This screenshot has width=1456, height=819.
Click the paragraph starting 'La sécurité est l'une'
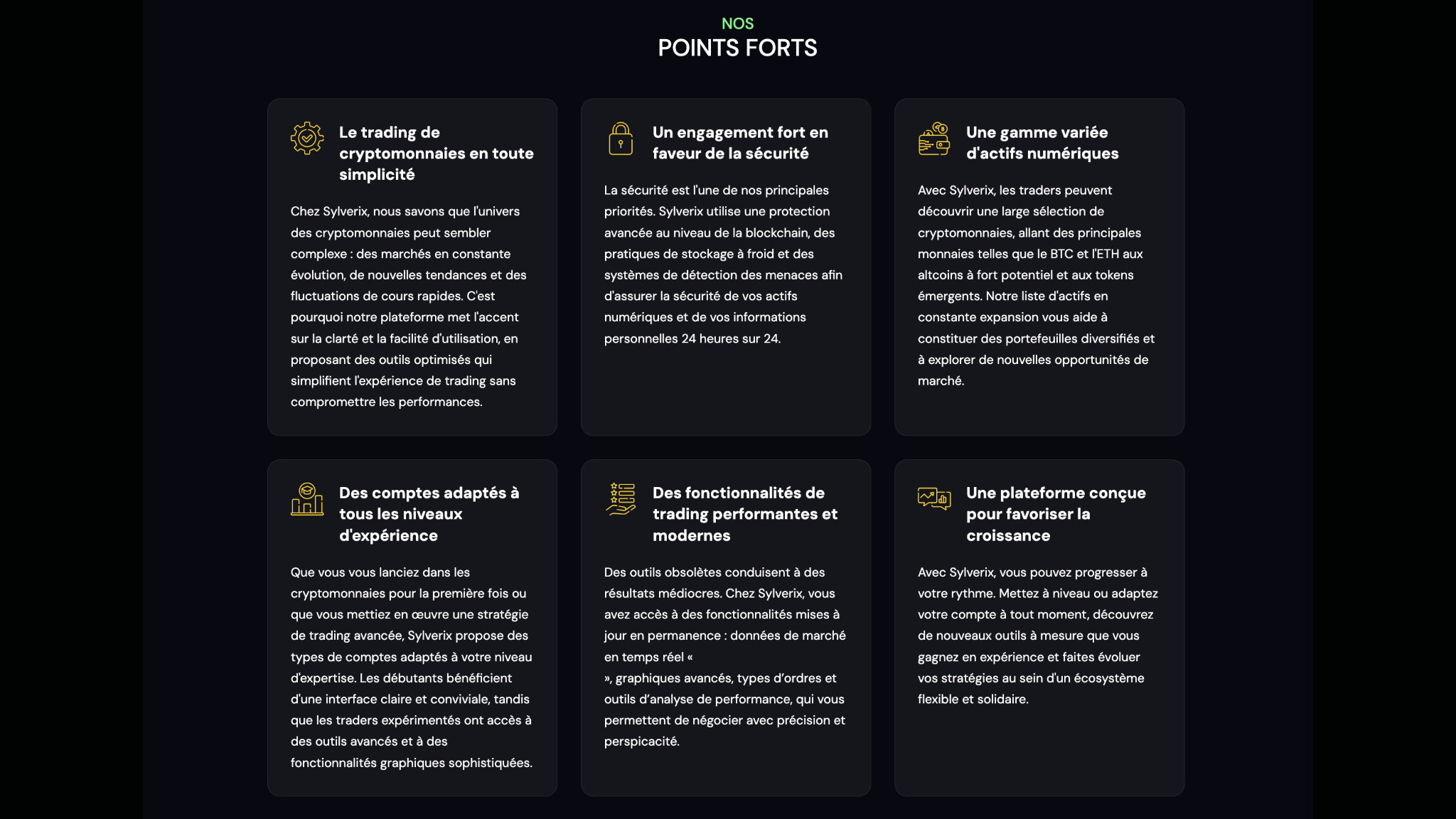(723, 264)
